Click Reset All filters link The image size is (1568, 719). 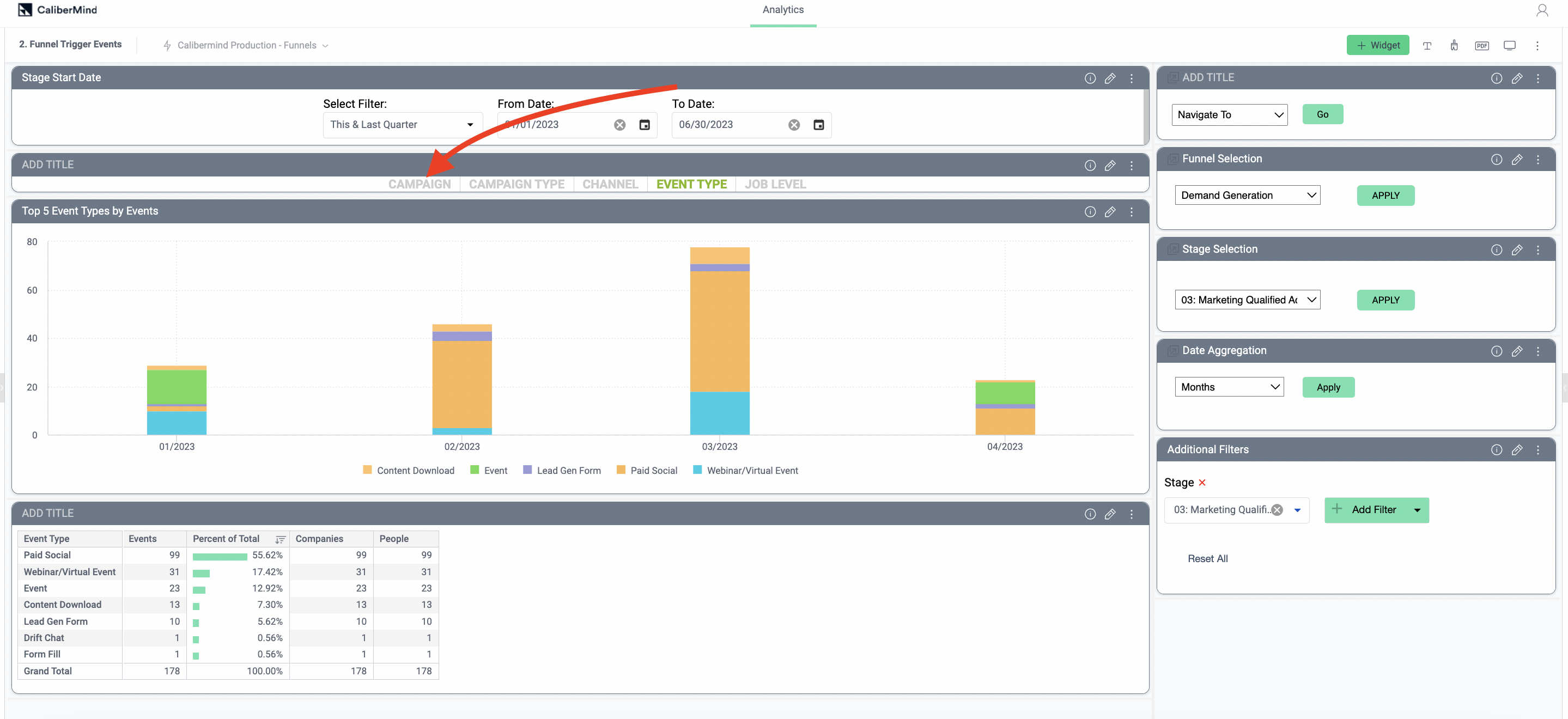tap(1207, 558)
